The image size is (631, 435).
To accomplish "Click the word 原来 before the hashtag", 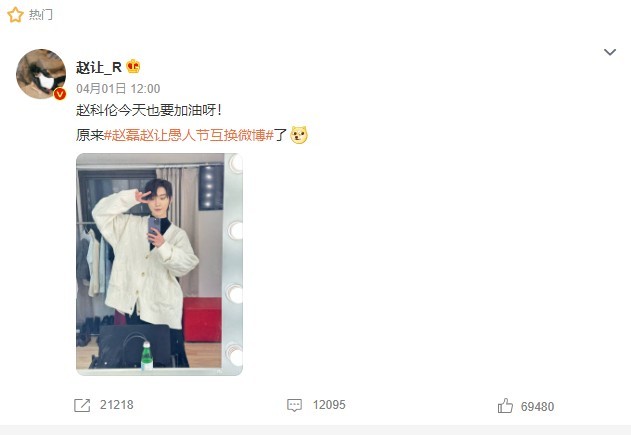I will [x=90, y=135].
